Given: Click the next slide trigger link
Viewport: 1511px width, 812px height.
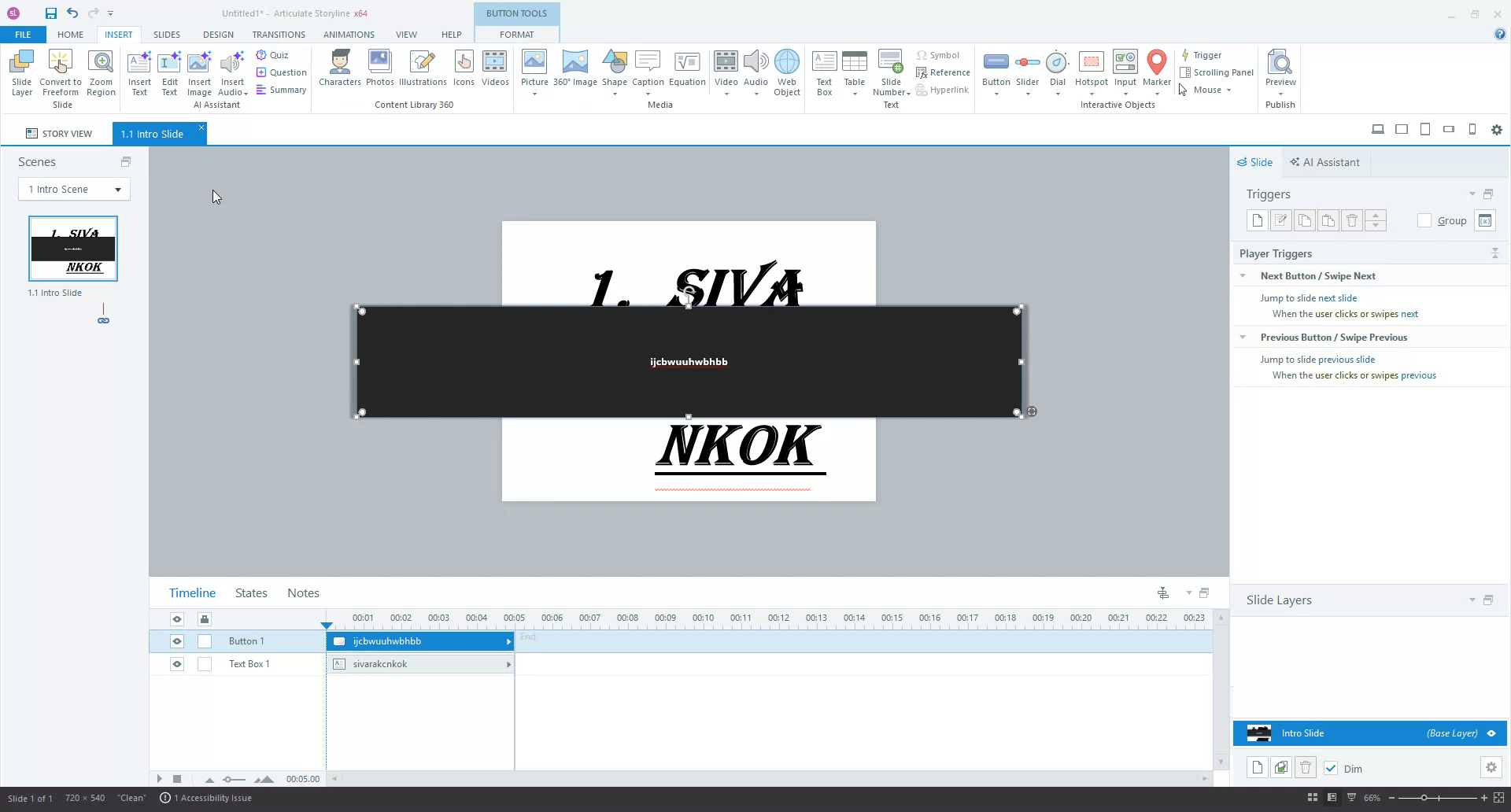Looking at the screenshot, I should click(1338, 297).
